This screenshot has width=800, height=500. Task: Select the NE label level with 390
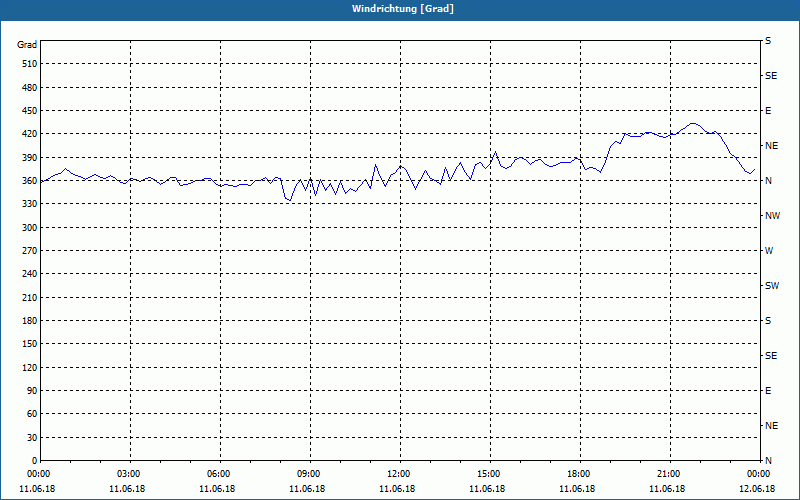point(771,146)
